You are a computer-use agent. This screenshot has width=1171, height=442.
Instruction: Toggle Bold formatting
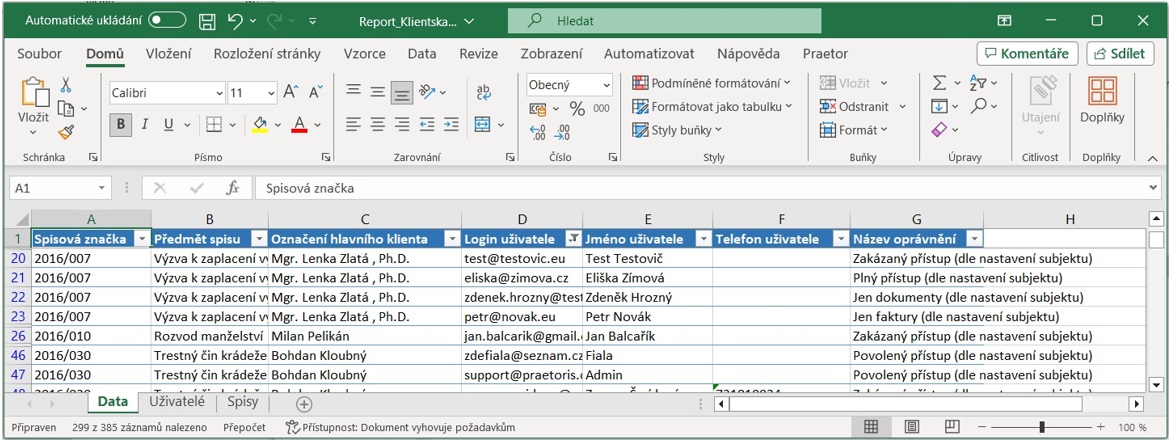120,125
